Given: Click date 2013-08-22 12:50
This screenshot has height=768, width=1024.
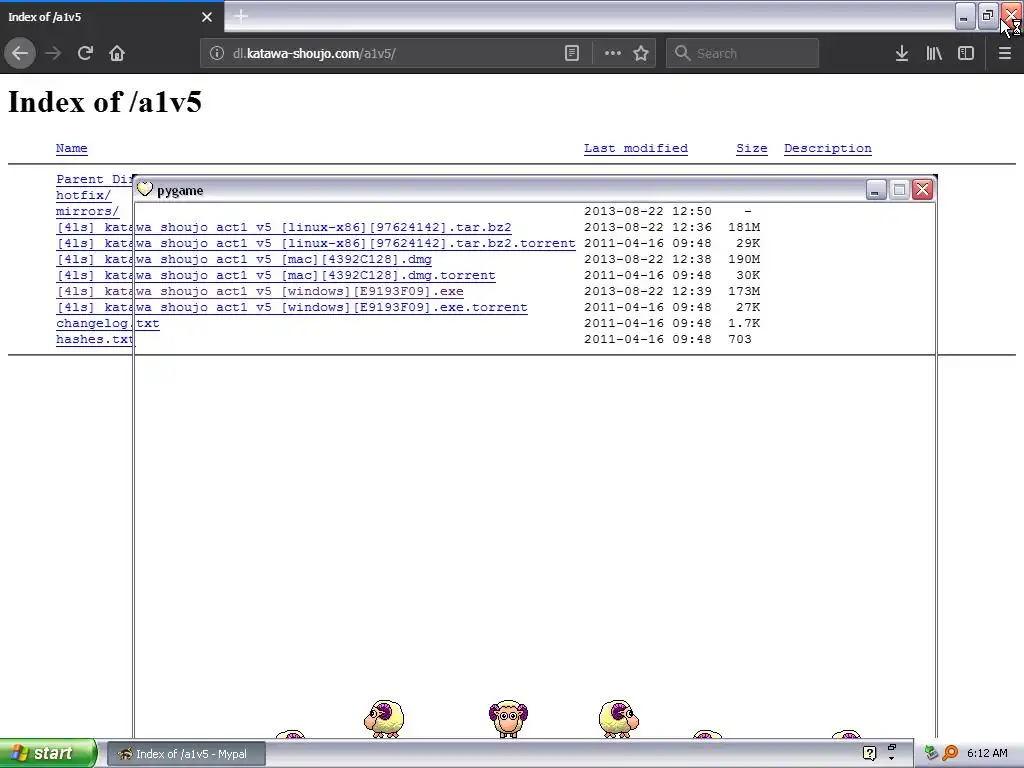Looking at the screenshot, I should tap(647, 211).
